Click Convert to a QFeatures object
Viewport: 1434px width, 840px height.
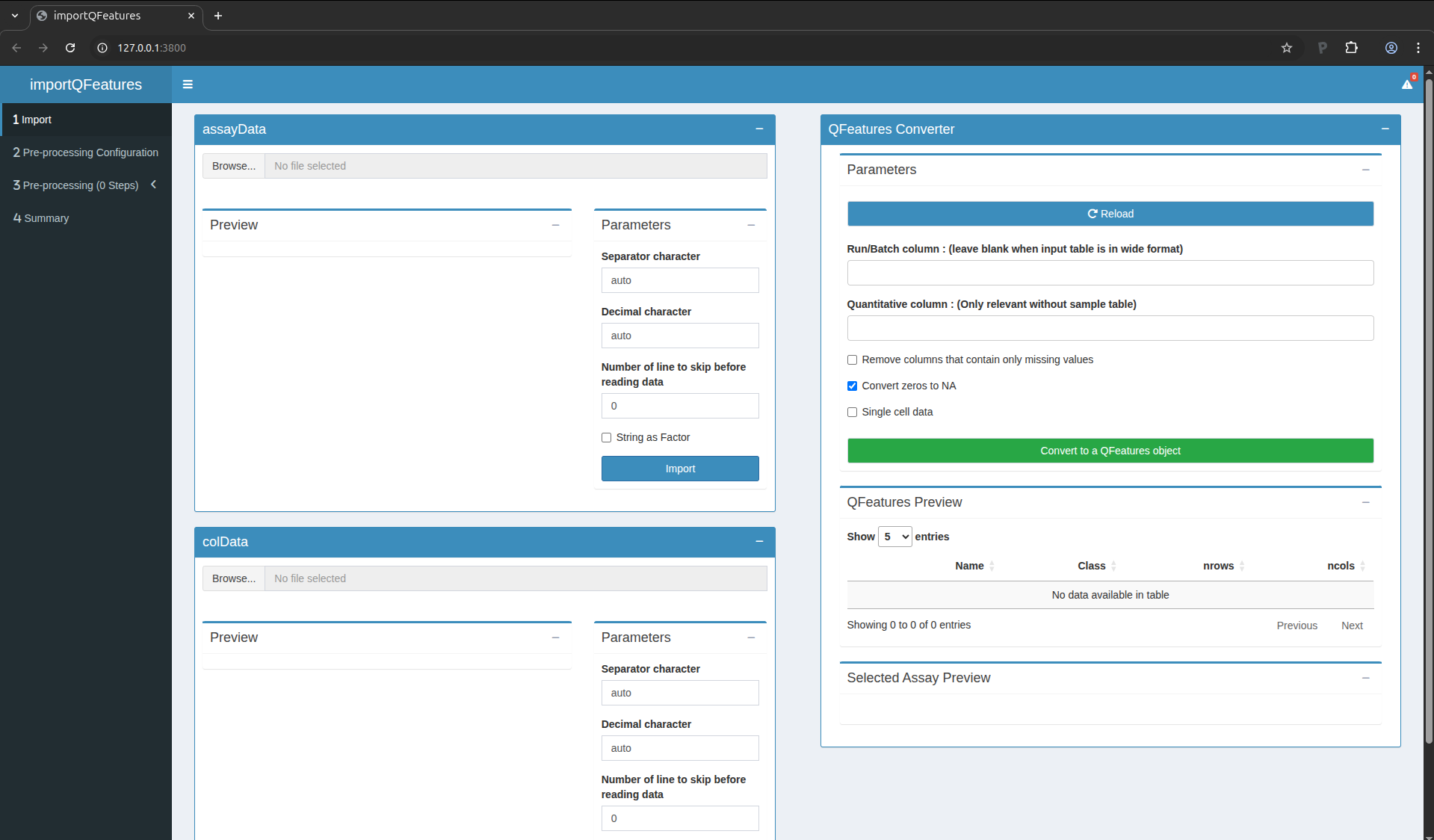(x=1110, y=451)
